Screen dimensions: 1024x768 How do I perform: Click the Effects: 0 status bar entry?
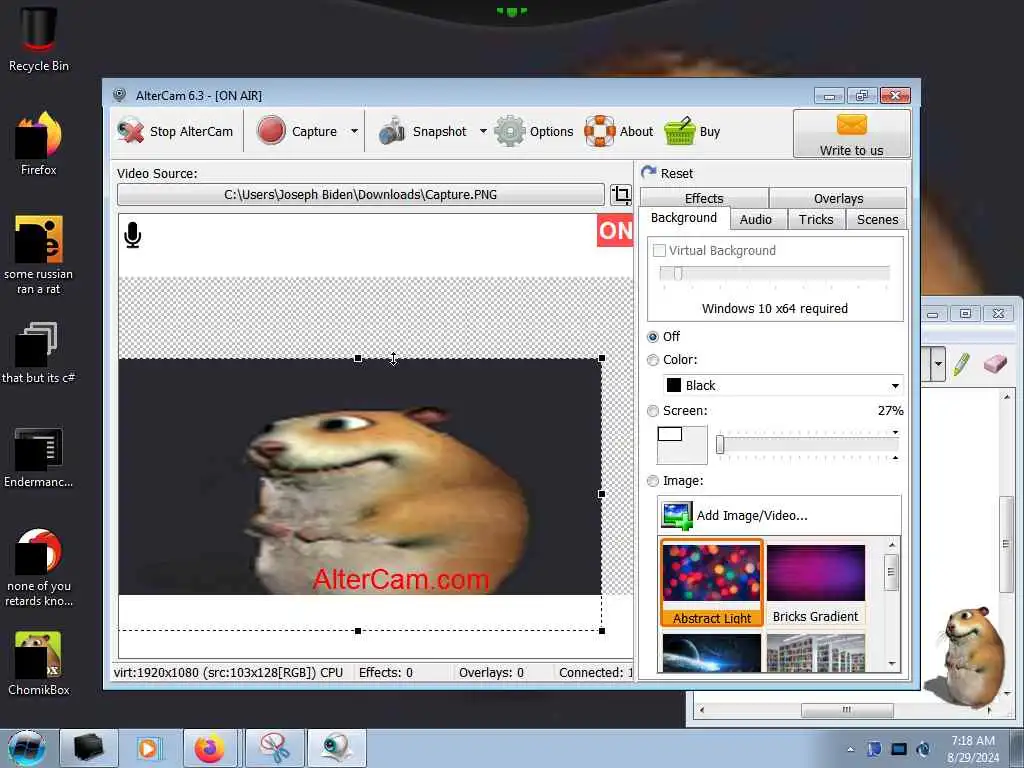(385, 673)
